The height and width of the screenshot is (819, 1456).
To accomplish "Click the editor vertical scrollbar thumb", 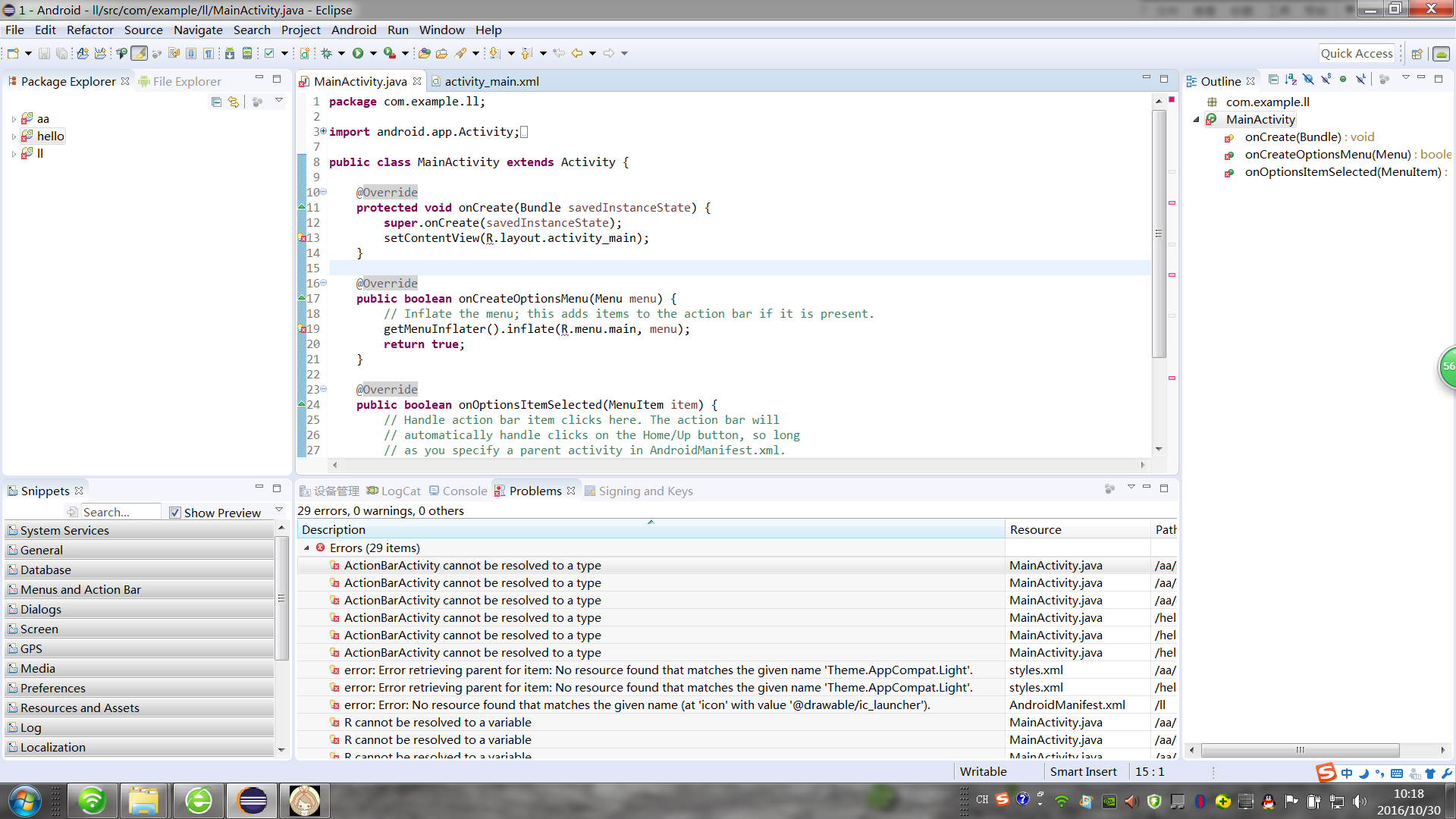I will (1159, 234).
